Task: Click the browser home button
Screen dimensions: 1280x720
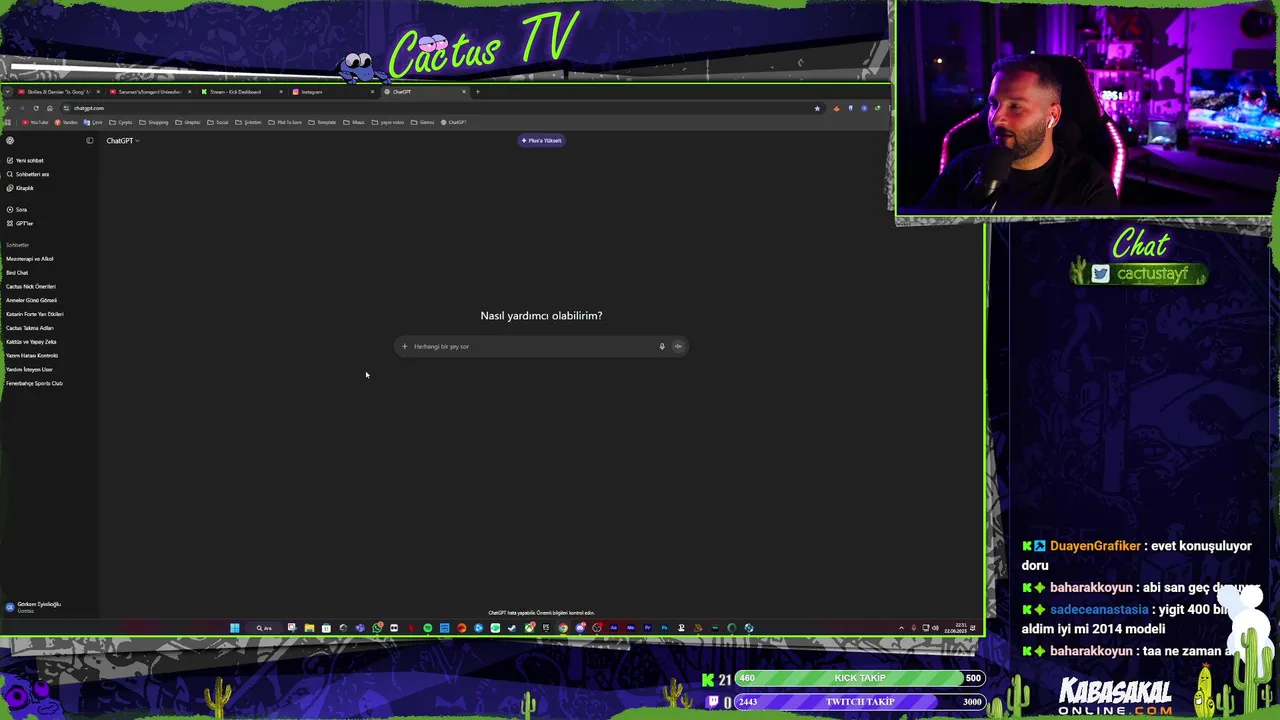Action: pyautogui.click(x=50, y=108)
